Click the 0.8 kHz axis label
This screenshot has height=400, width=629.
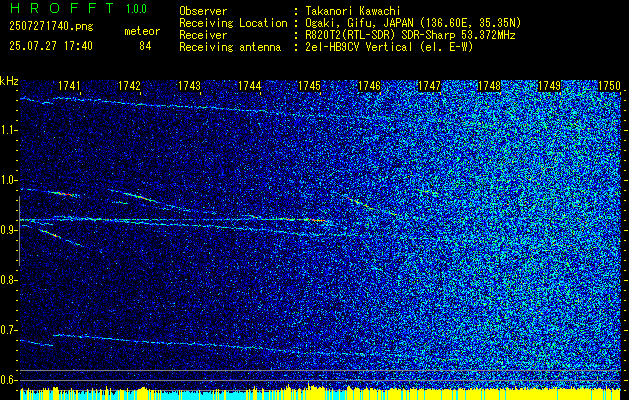point(7,280)
